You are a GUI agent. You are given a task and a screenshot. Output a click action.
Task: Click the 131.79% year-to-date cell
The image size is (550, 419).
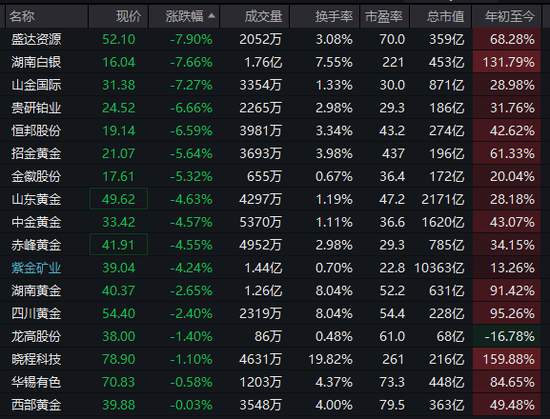pos(507,62)
